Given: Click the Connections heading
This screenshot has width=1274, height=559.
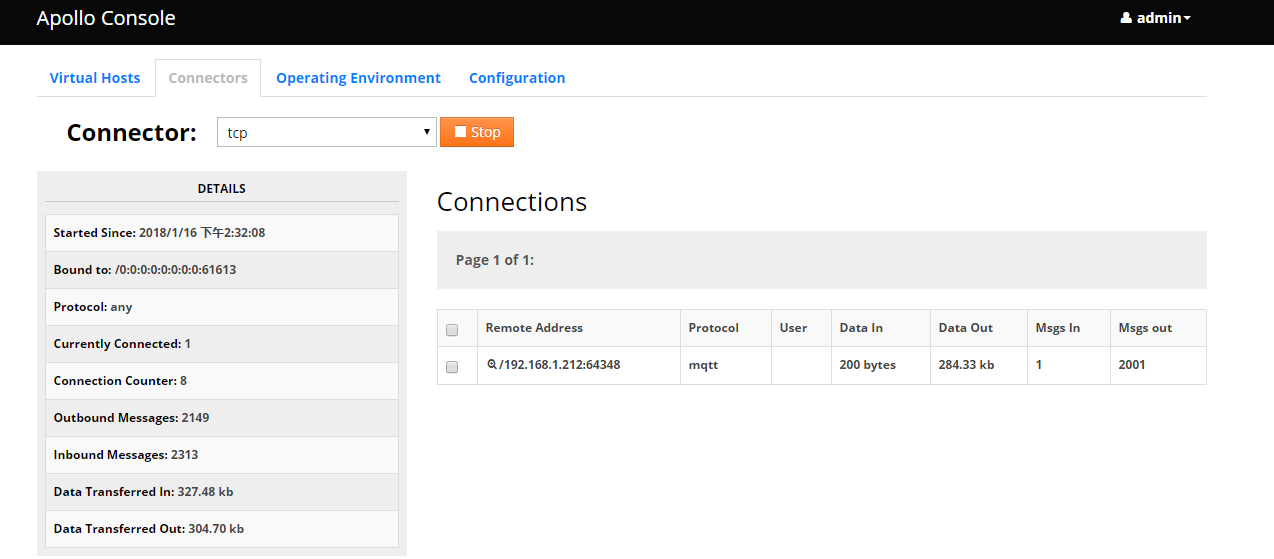Looking at the screenshot, I should tap(512, 202).
